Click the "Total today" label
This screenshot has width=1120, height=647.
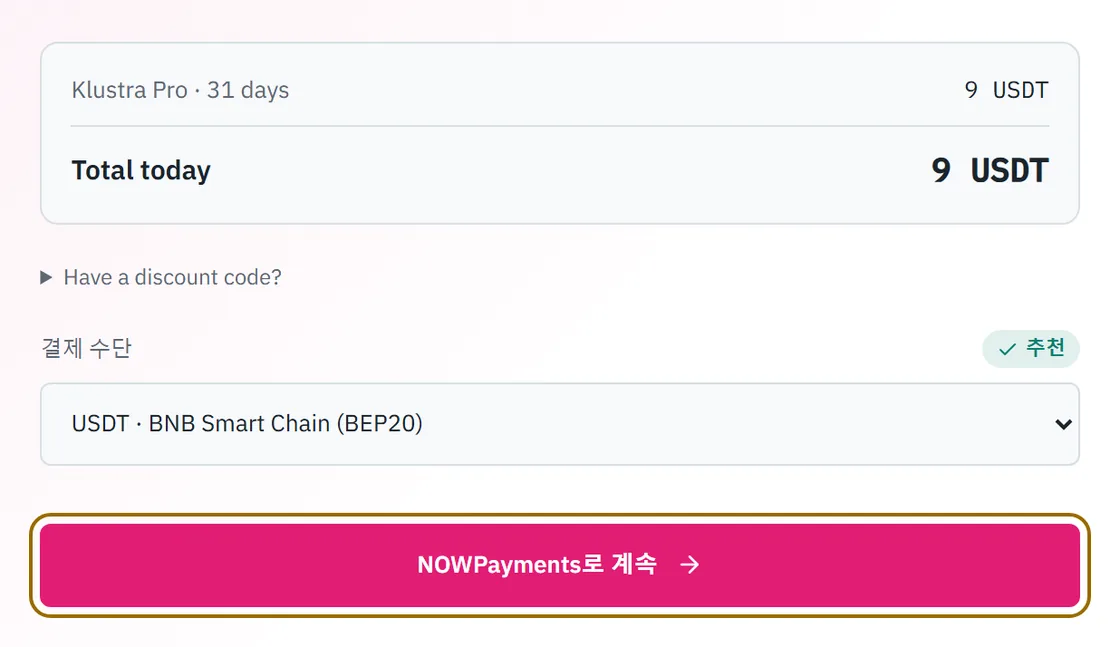coord(141,171)
